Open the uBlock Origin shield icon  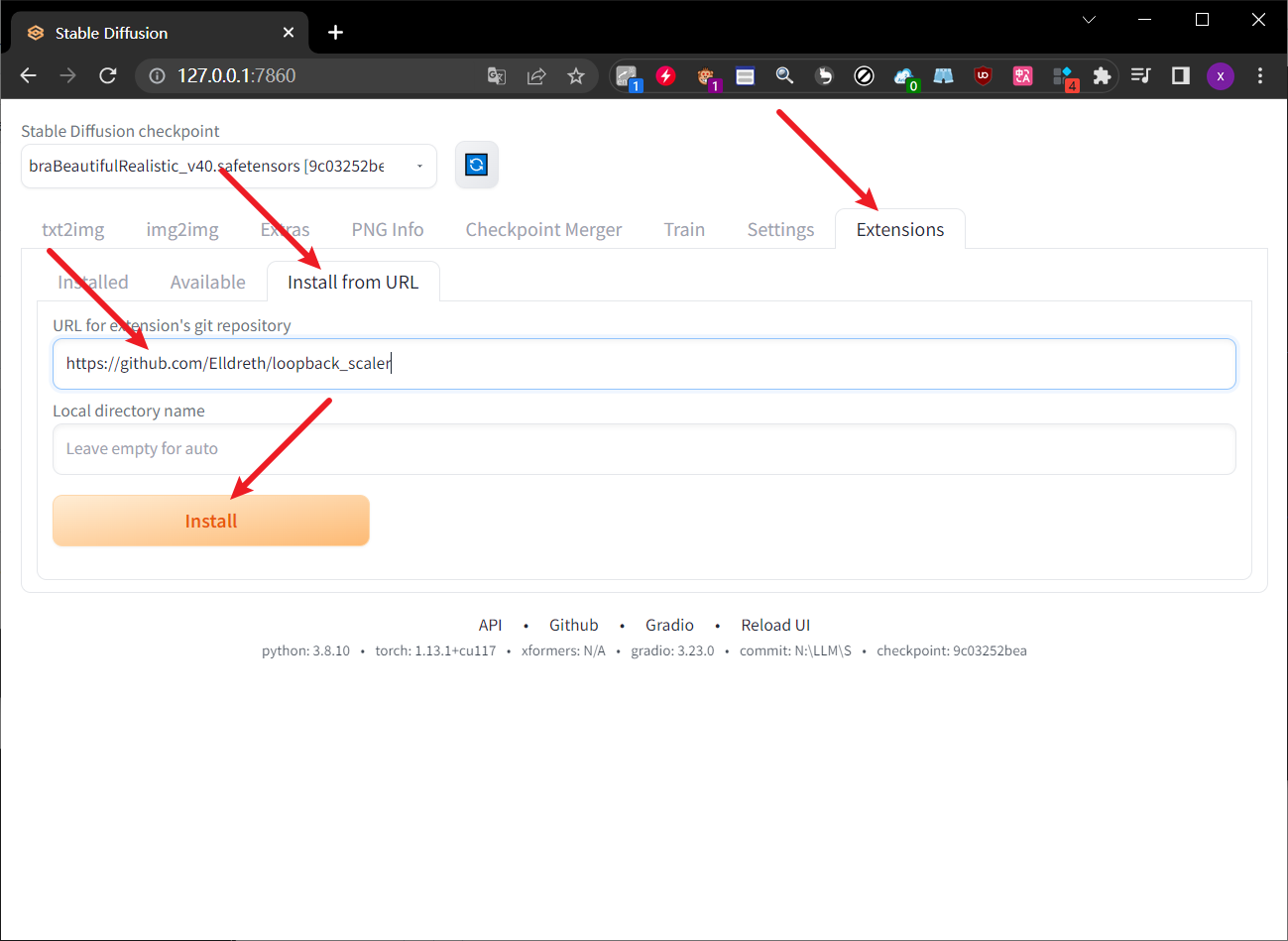coord(983,75)
